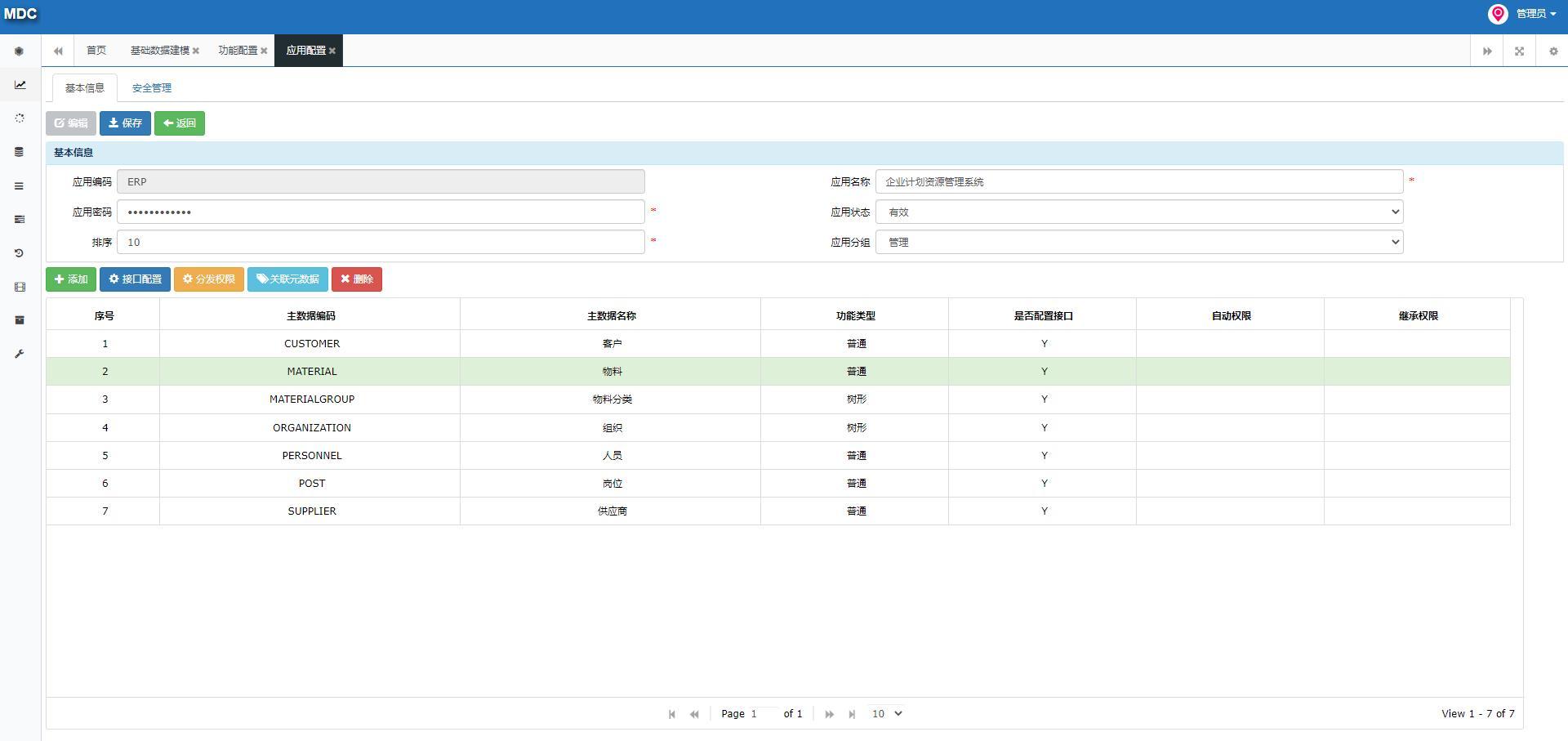The image size is (1568, 741).
Task: Click the dotted spinner sidebar icon
Action: 20,118
